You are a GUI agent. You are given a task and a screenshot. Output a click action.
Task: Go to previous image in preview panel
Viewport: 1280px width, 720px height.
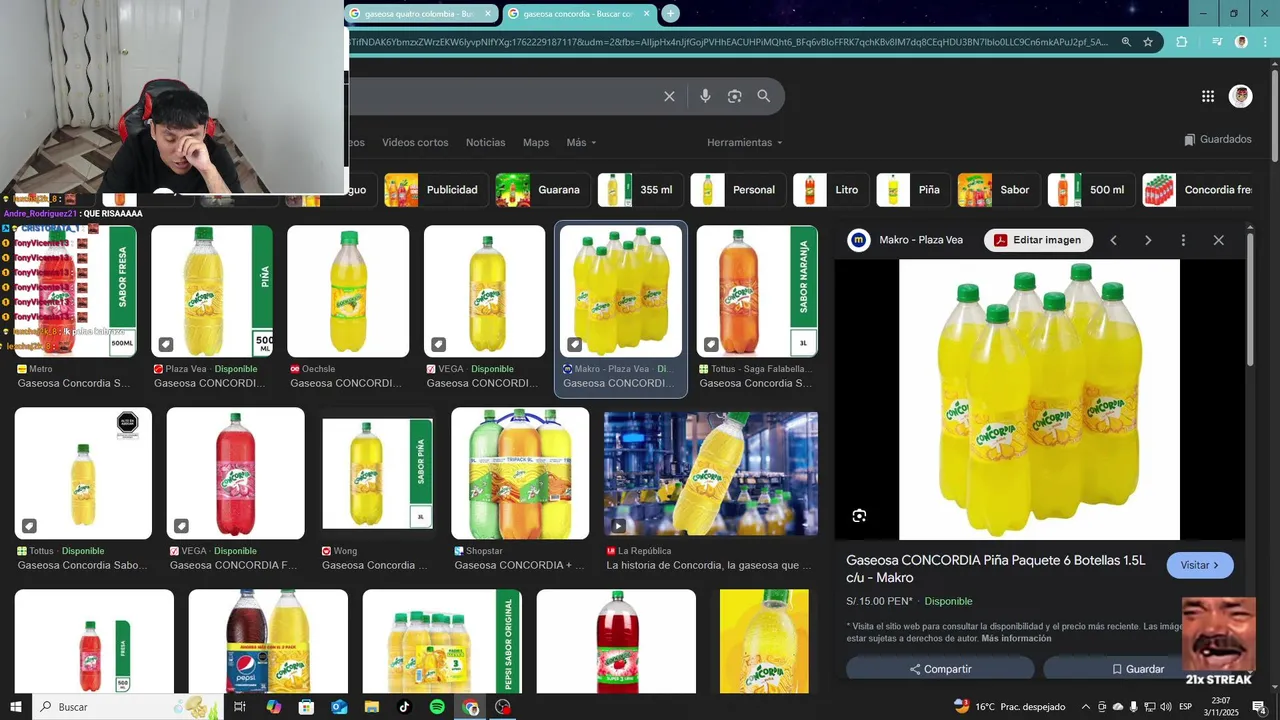tap(1113, 240)
